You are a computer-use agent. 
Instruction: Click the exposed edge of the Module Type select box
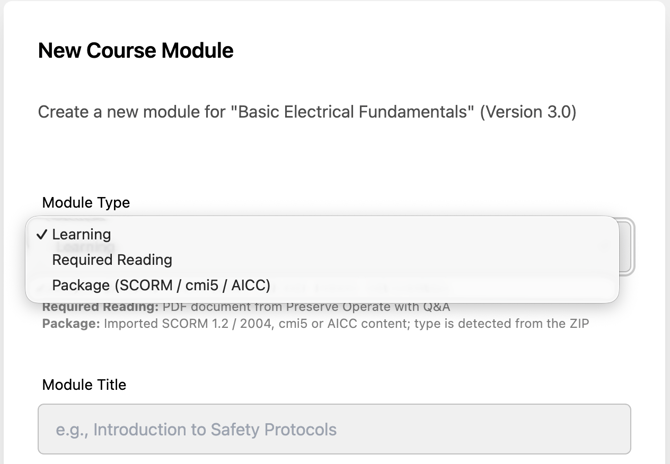pos(627,246)
